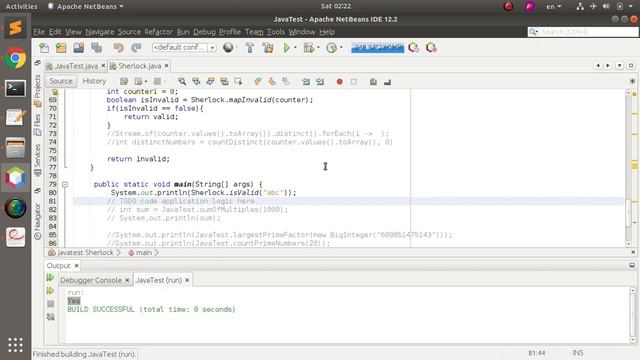Viewport: 640px width, 360px height.
Task: Select the Source view button
Action: [x=61, y=81]
